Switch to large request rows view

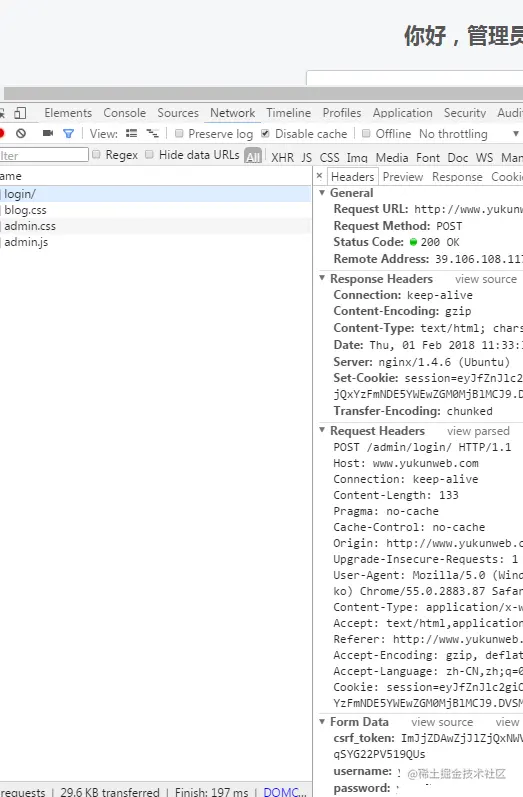click(x=132, y=134)
